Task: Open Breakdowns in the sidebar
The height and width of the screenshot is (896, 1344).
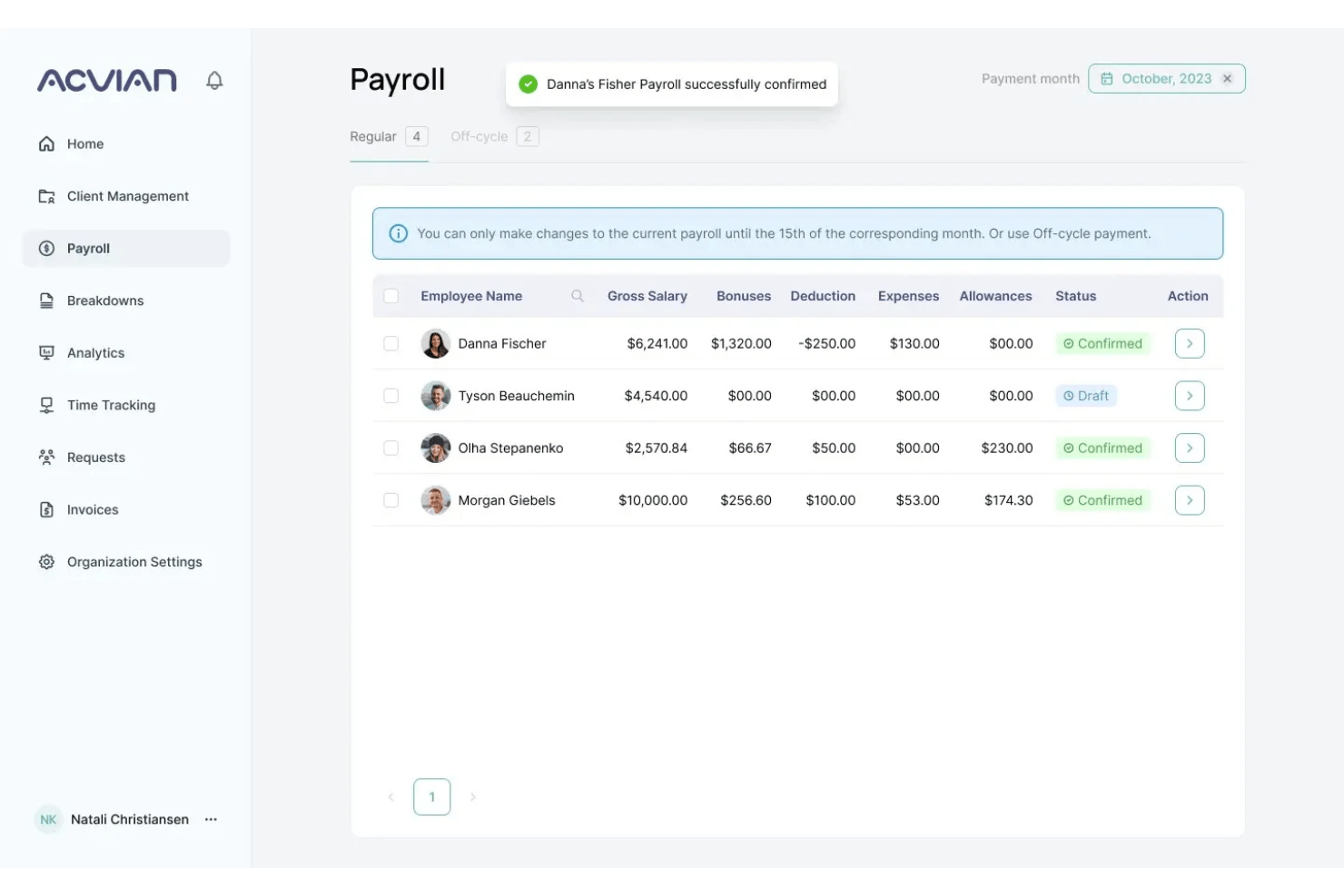Action: 125,300
